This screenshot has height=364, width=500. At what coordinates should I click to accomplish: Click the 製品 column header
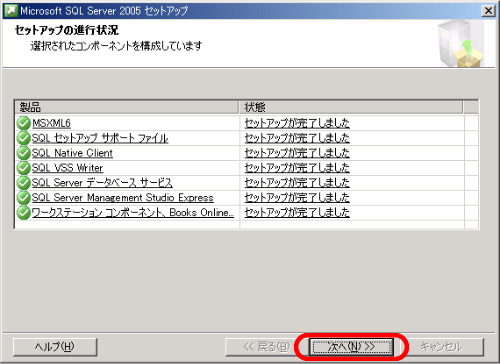click(x=127, y=107)
